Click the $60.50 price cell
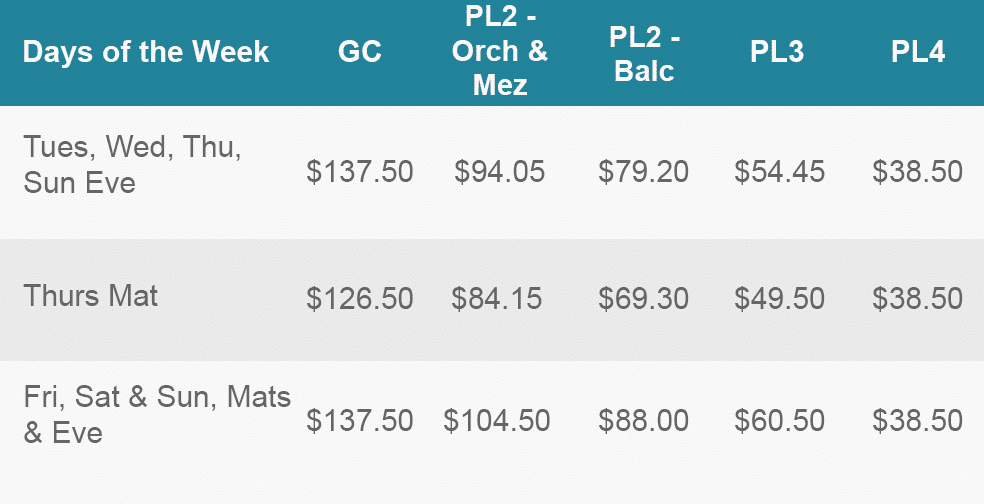This screenshot has width=984, height=504. 779,421
